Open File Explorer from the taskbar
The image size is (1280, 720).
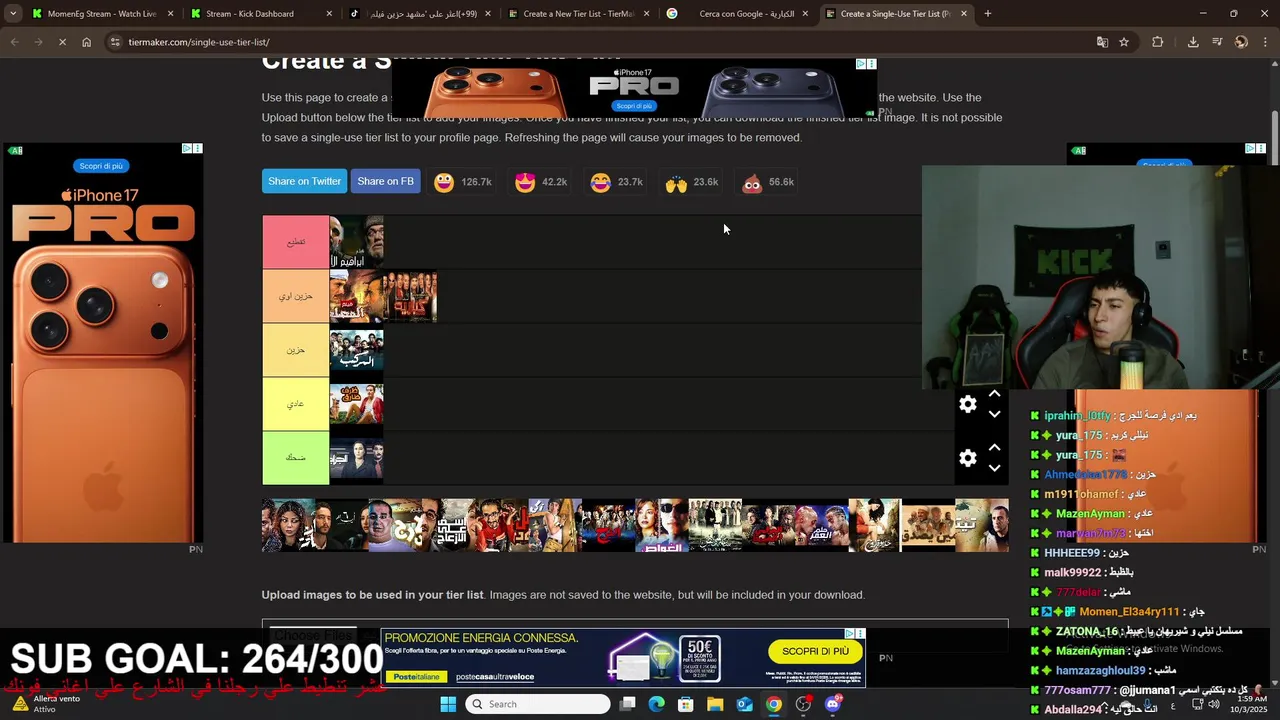point(715,704)
